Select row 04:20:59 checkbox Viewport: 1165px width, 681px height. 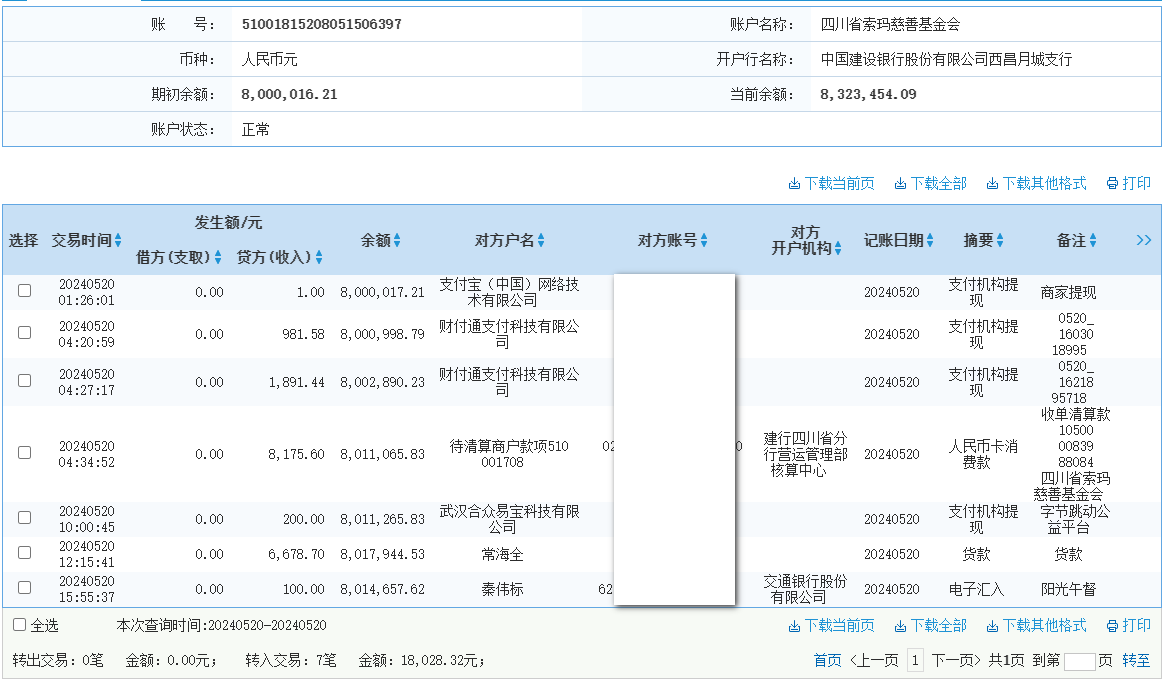(25, 333)
